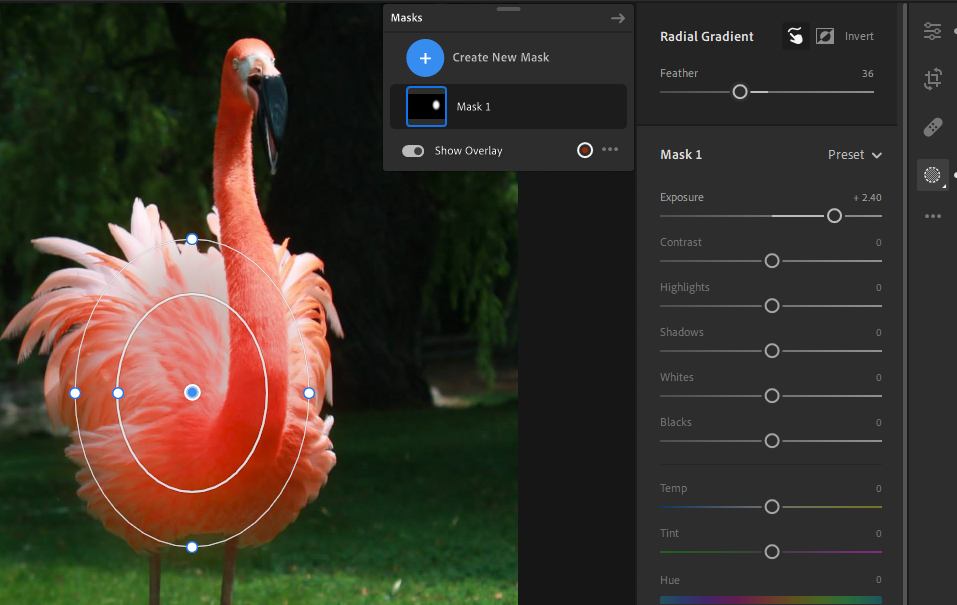Click the Highlights slider handle
Screen dimensions: 957x605
click(x=772, y=306)
